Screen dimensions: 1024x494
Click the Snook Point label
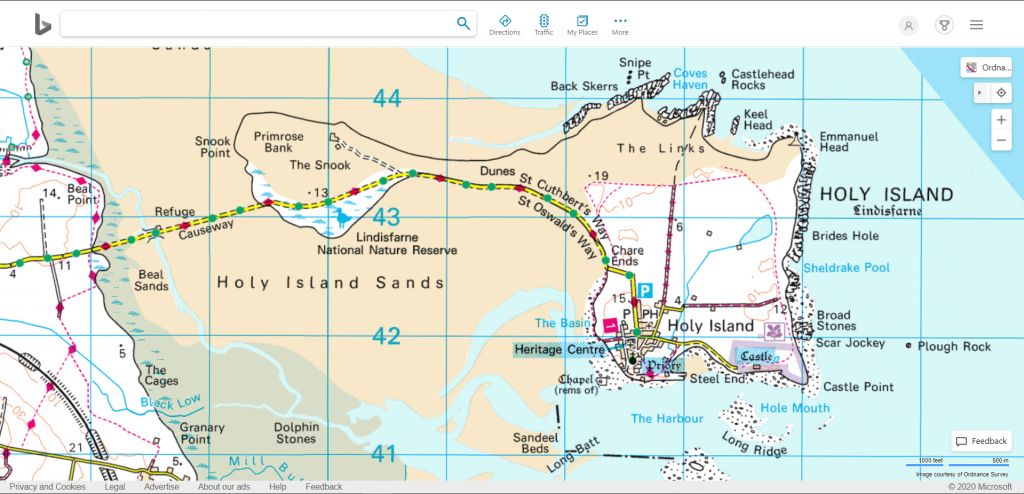coord(214,147)
